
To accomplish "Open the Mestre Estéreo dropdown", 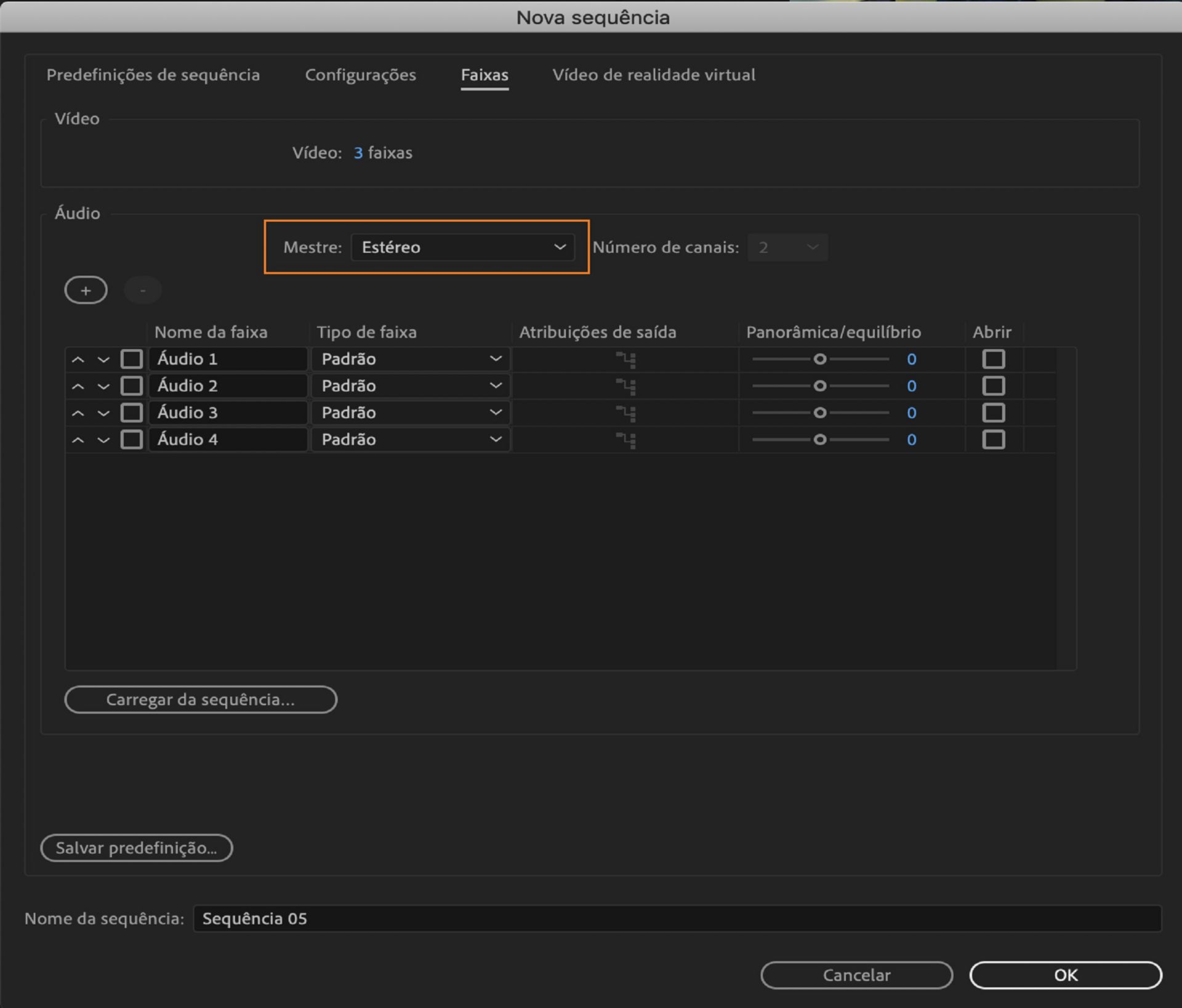I will (462, 247).
